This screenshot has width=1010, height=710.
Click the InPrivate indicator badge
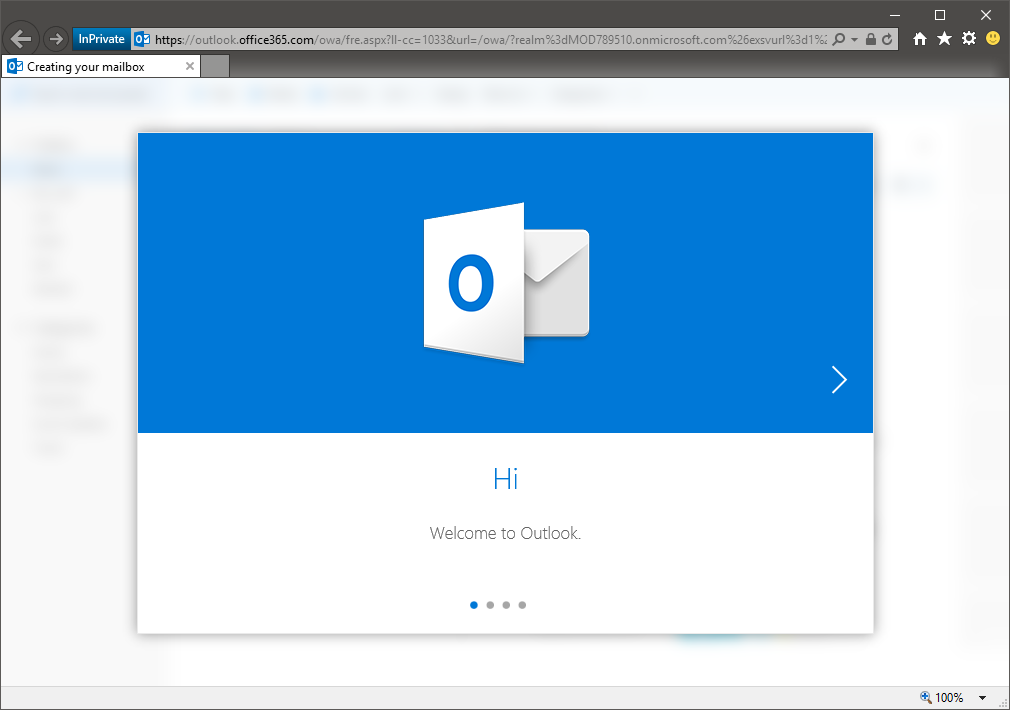101,39
